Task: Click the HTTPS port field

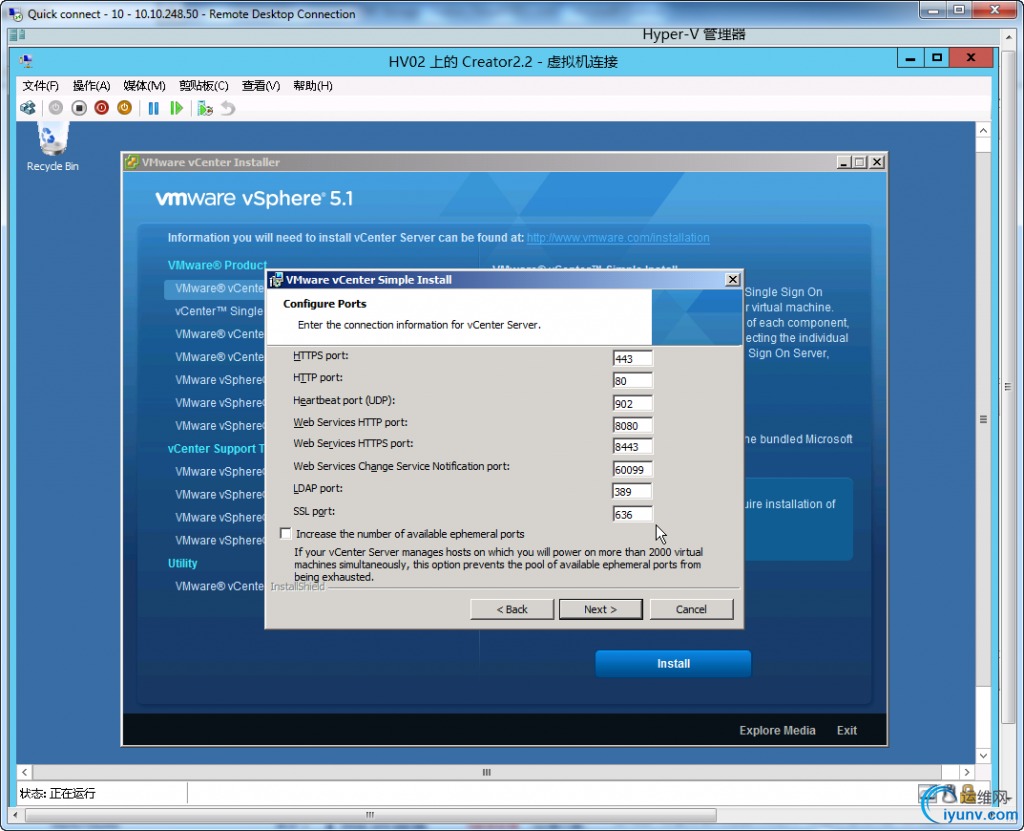Action: [632, 359]
